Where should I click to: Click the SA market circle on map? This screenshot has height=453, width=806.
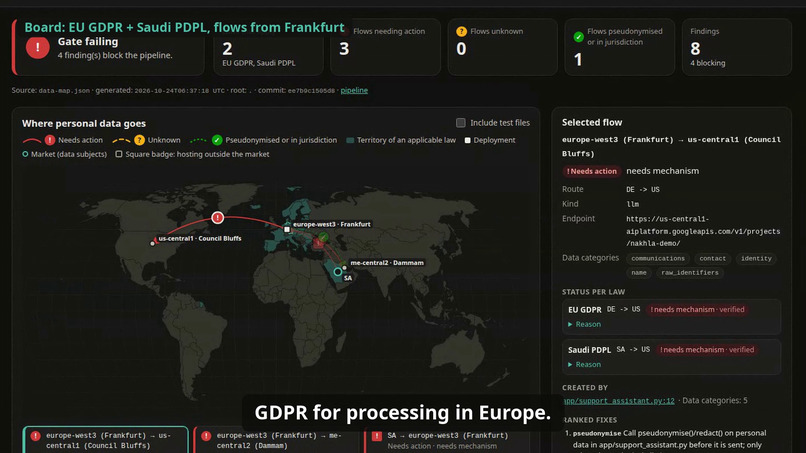[x=337, y=271]
